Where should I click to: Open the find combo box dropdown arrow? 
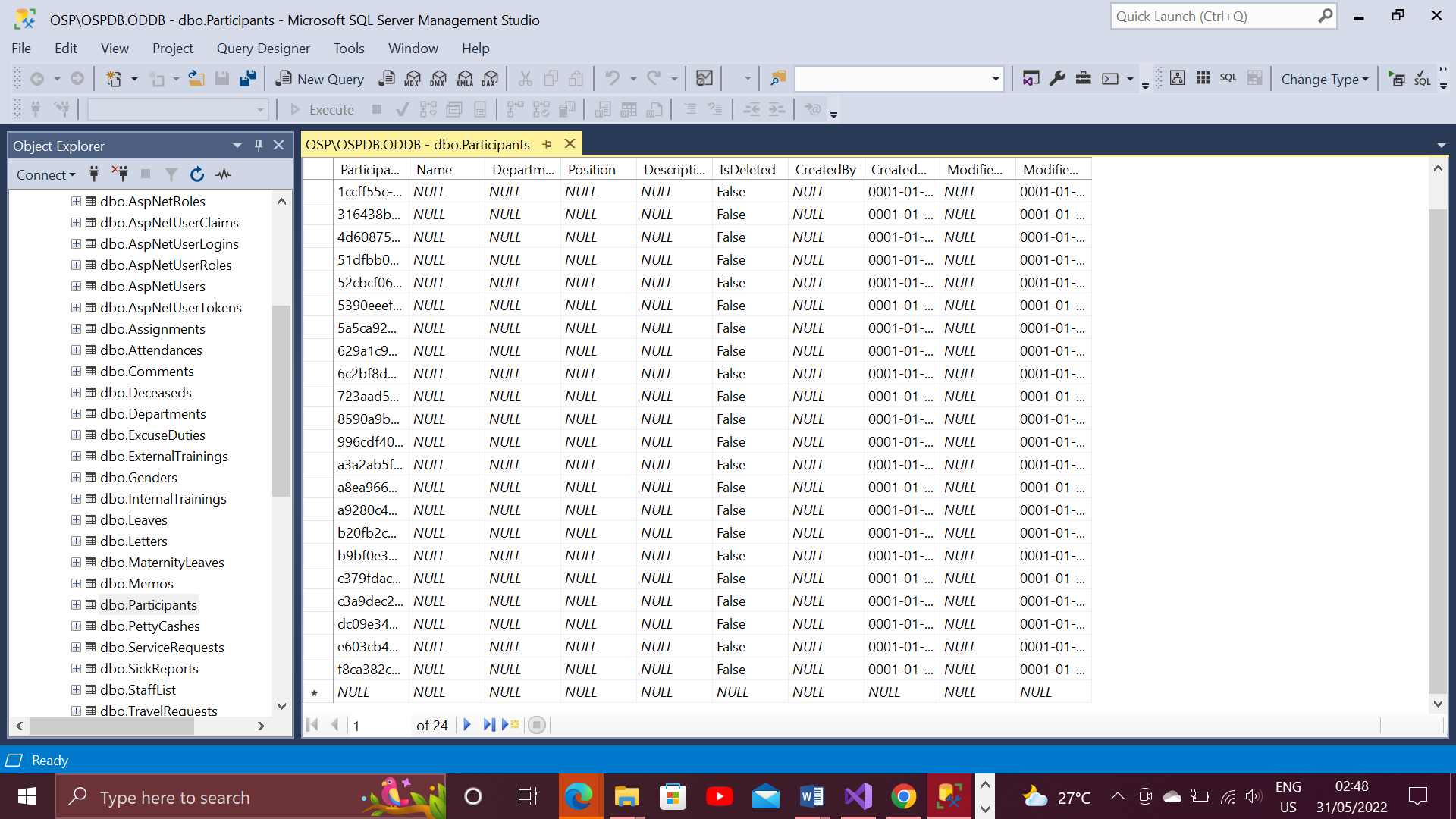[996, 79]
